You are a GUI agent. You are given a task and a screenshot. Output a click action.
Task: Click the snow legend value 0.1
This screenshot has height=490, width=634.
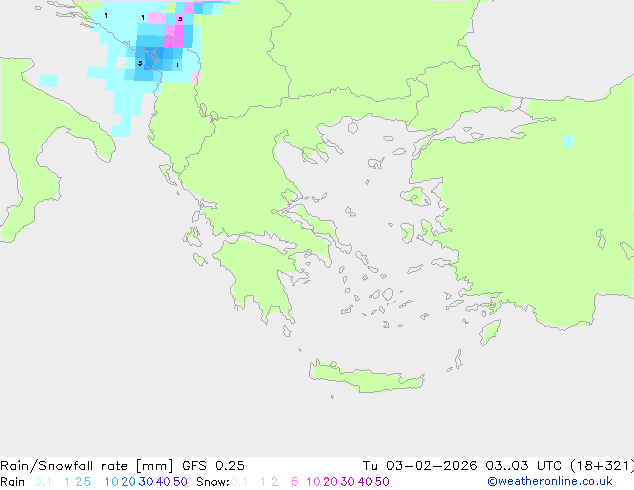point(239,482)
